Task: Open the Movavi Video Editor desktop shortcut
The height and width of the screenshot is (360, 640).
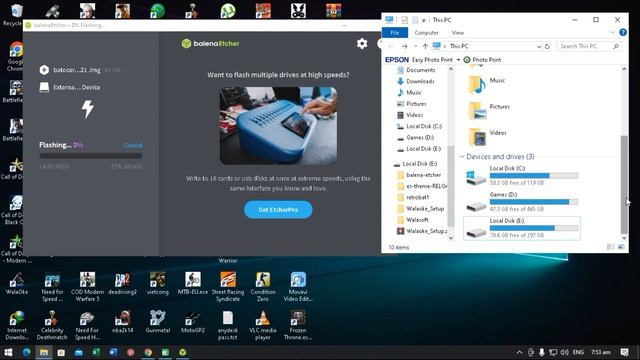Action: point(298,287)
